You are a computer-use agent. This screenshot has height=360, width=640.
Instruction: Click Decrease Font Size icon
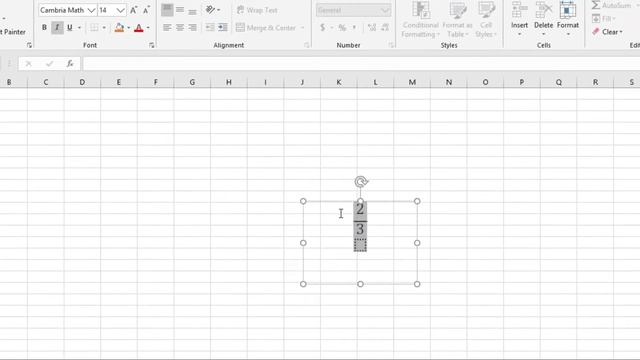[146, 10]
